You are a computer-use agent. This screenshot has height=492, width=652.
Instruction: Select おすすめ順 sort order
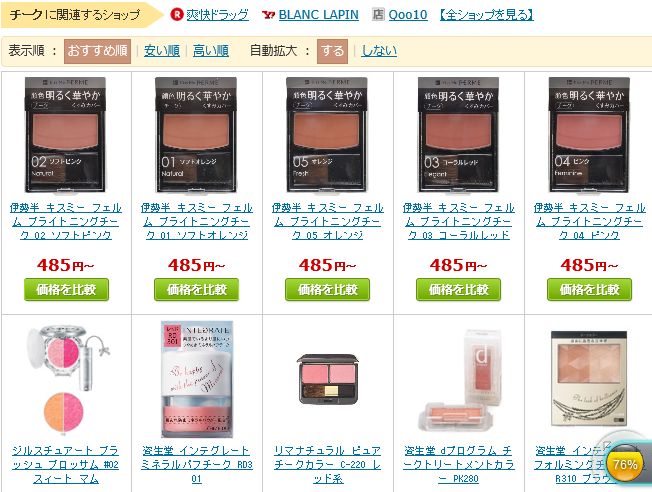pos(97,51)
